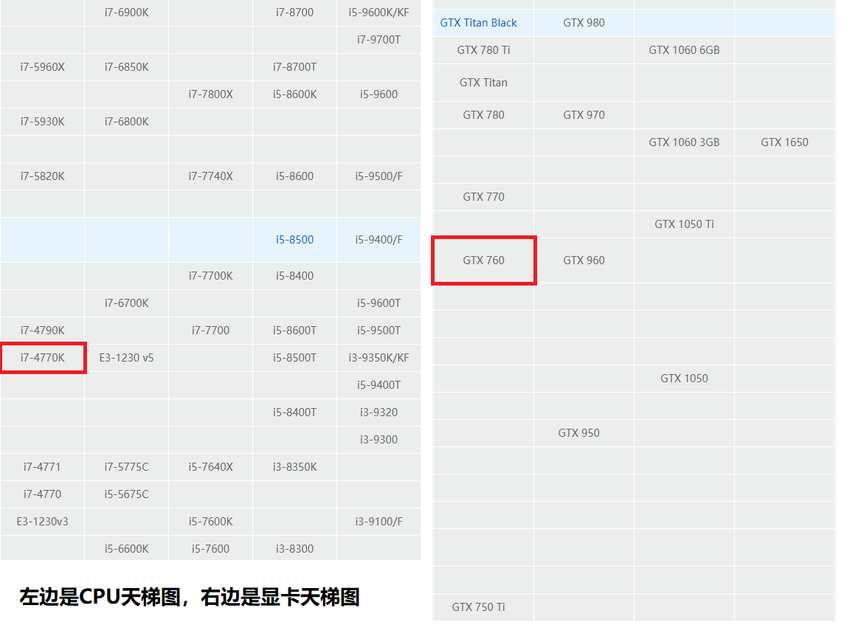Select the GTX 780 Ti entry
Image resolution: width=850 pixels, height=639 pixels.
484,50
